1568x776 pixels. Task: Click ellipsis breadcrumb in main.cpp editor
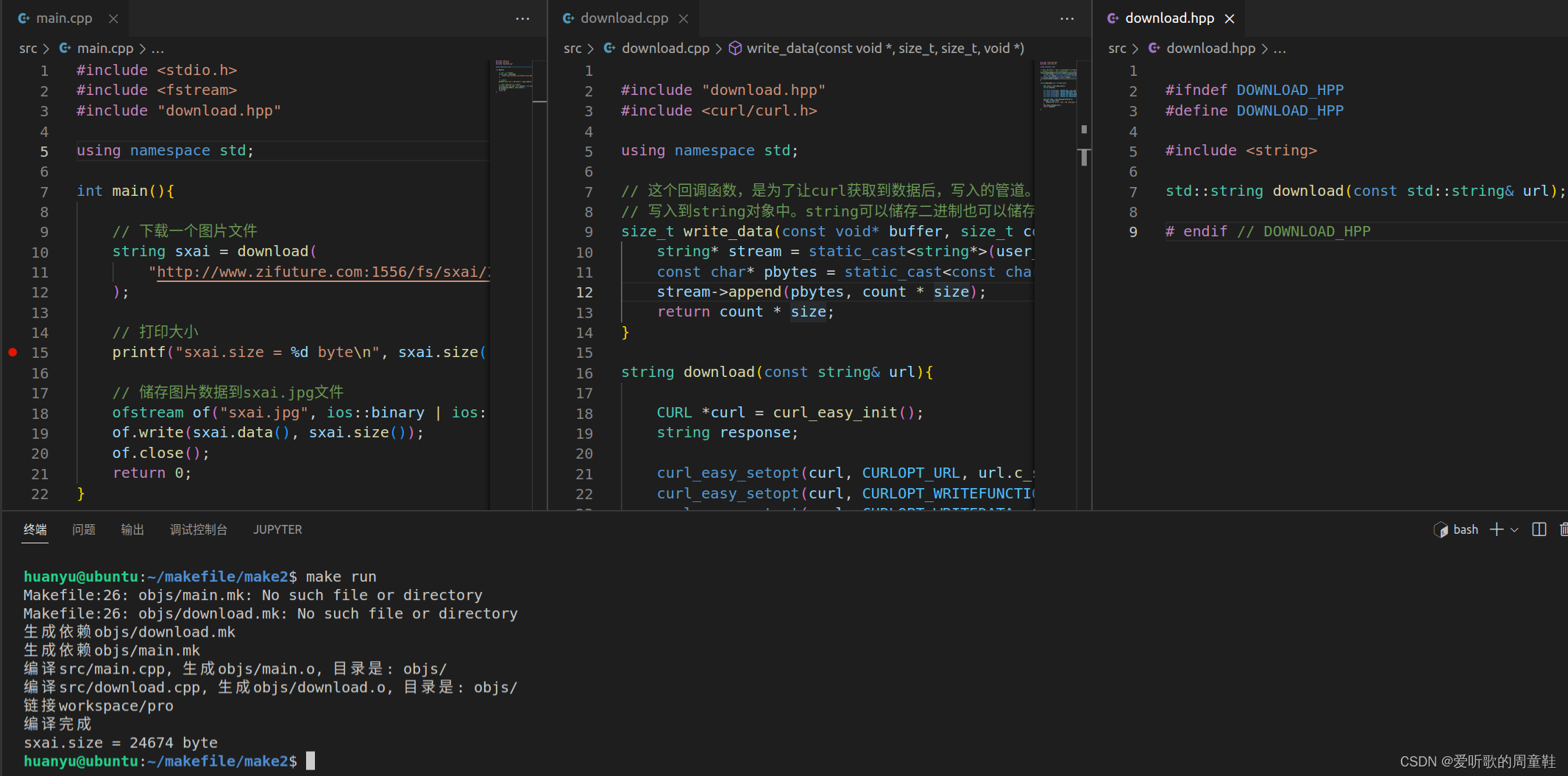point(157,49)
